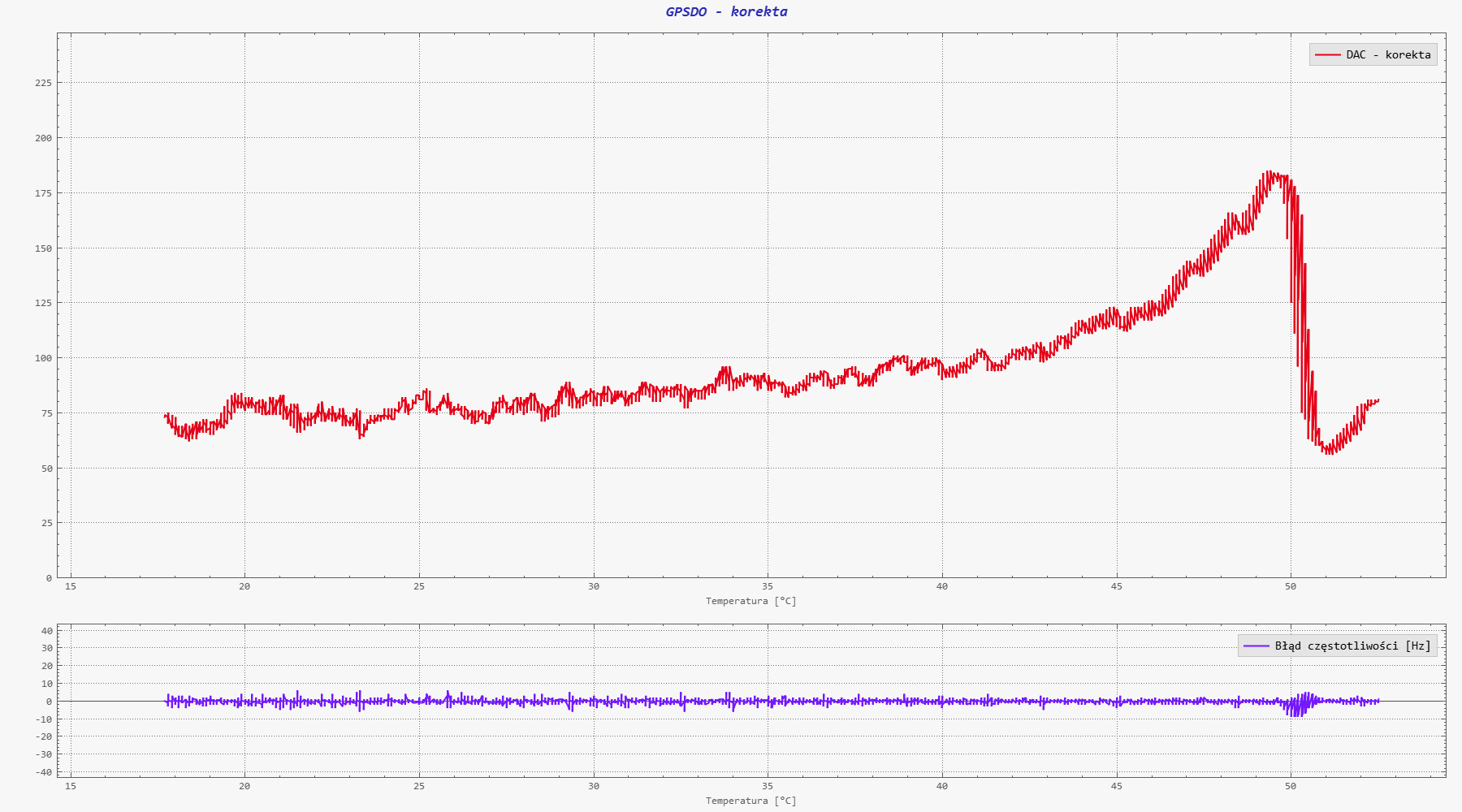Click the purple line swatch in frequency legend

coord(1256,646)
